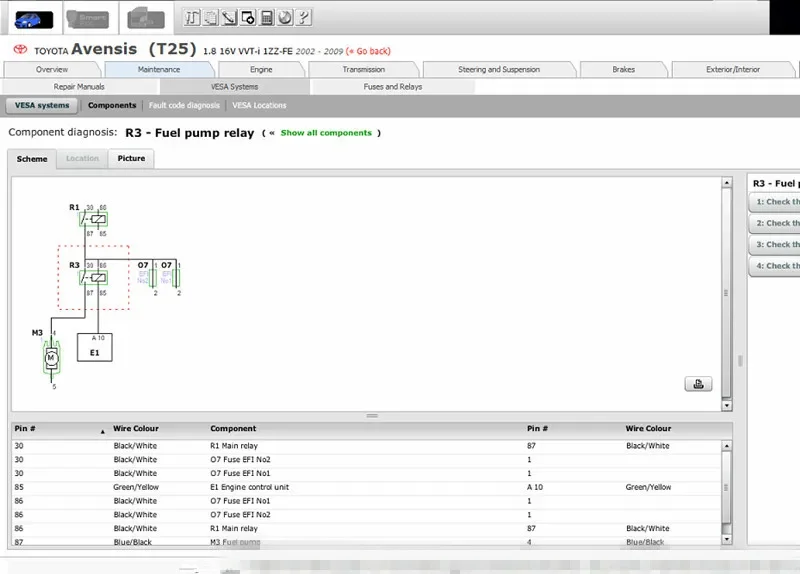Open the Components section

coord(112,105)
